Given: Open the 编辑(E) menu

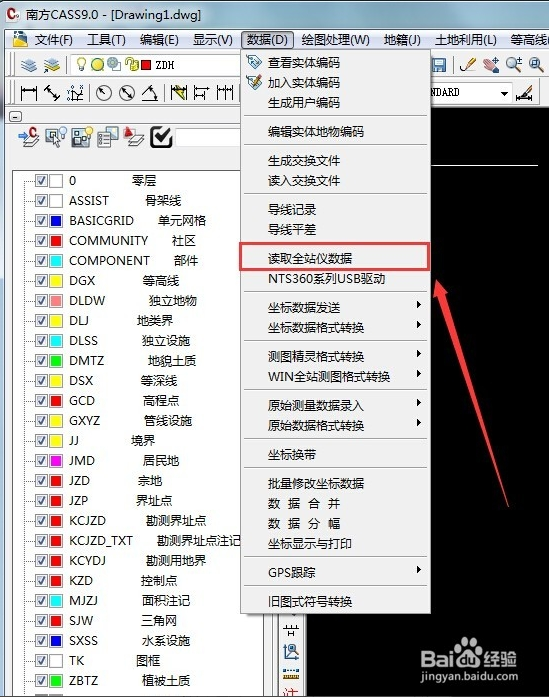Looking at the screenshot, I should click(x=159, y=40).
